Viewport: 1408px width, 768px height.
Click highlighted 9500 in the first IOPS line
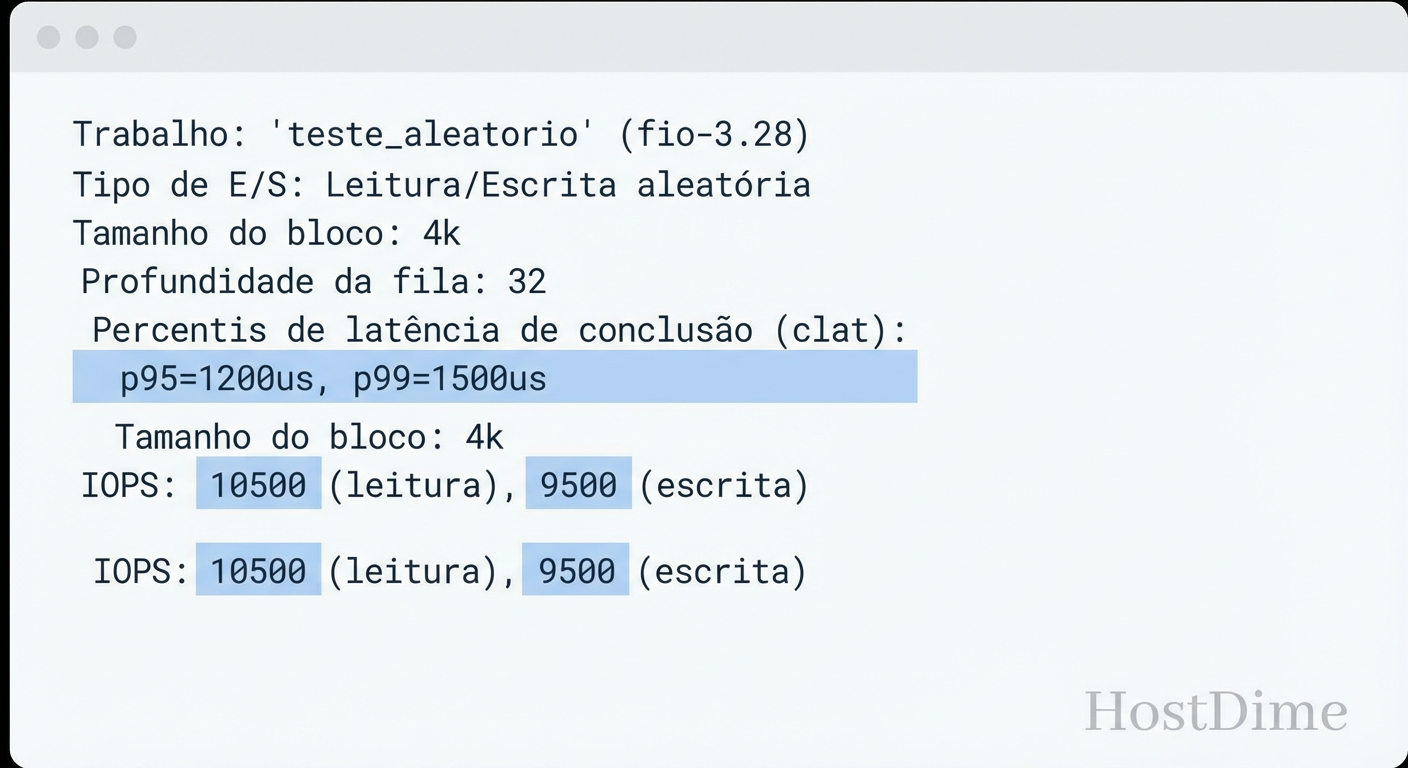[578, 485]
